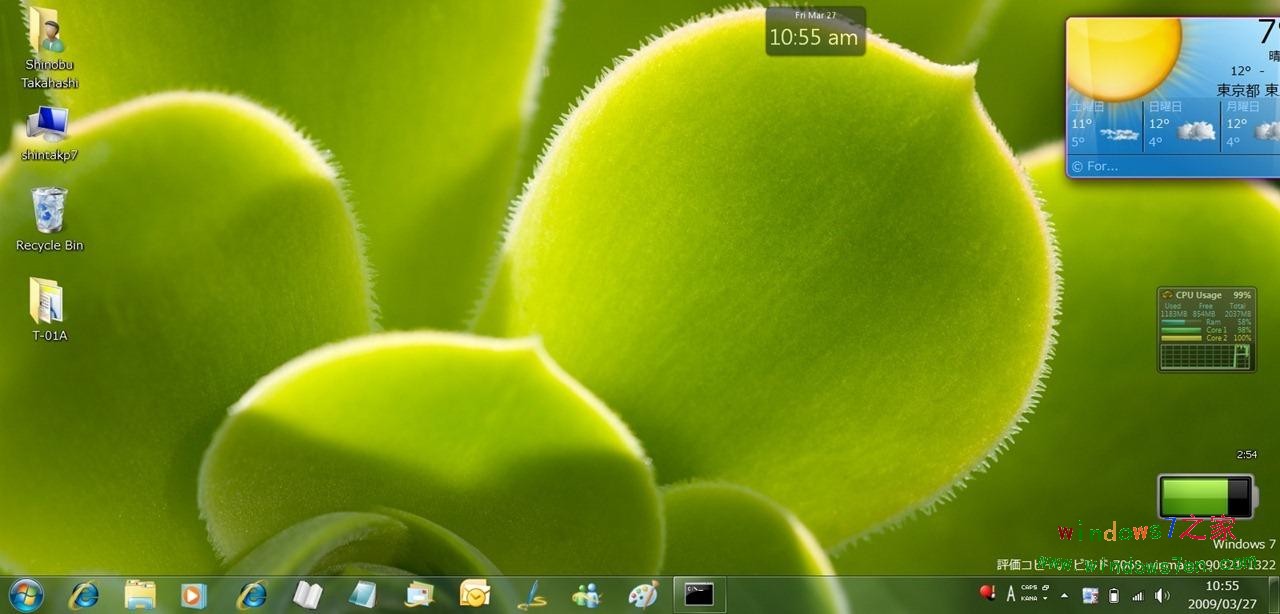The width and height of the screenshot is (1280, 614).
Task: Open Paint palette icon on taskbar
Action: [643, 595]
